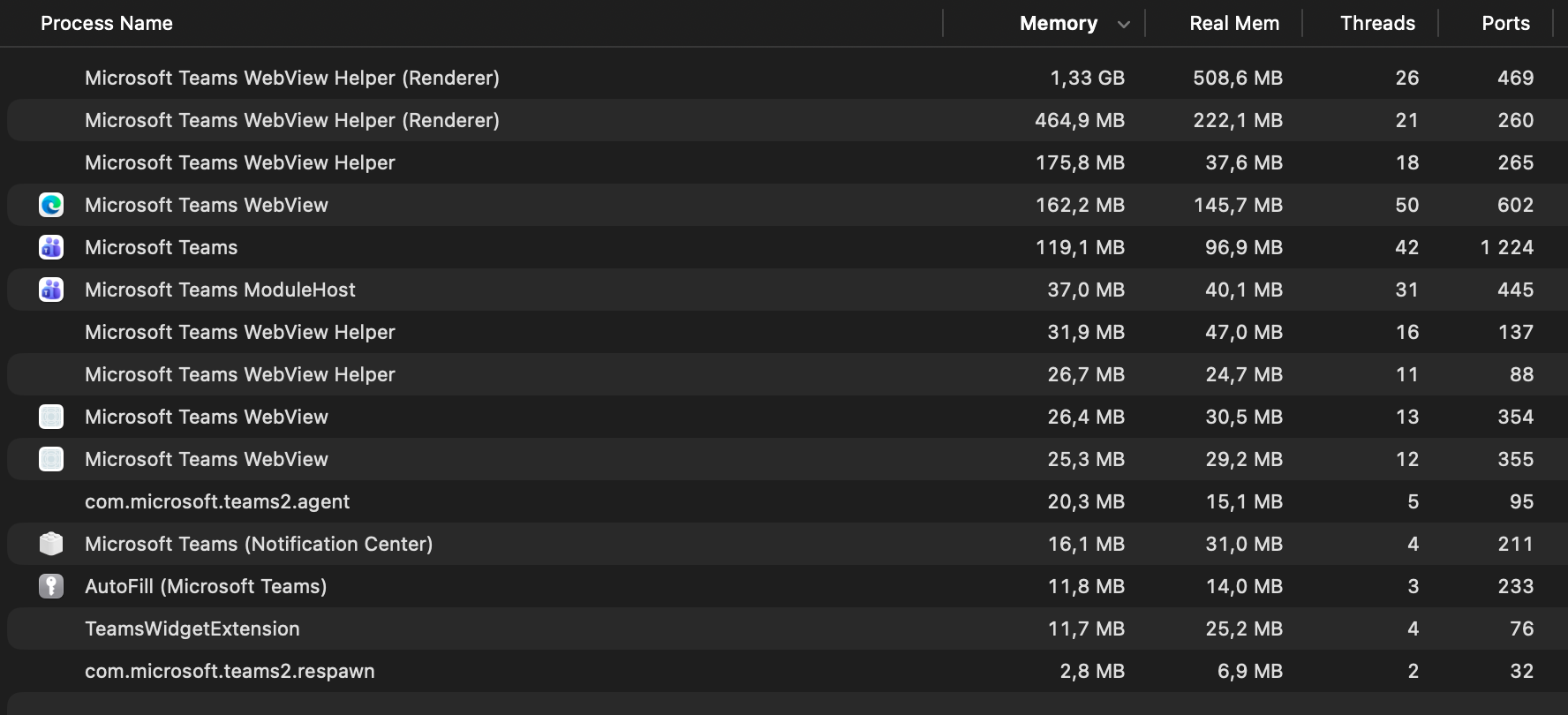Select WebView Helper row with 175,8 MB

click(x=784, y=162)
